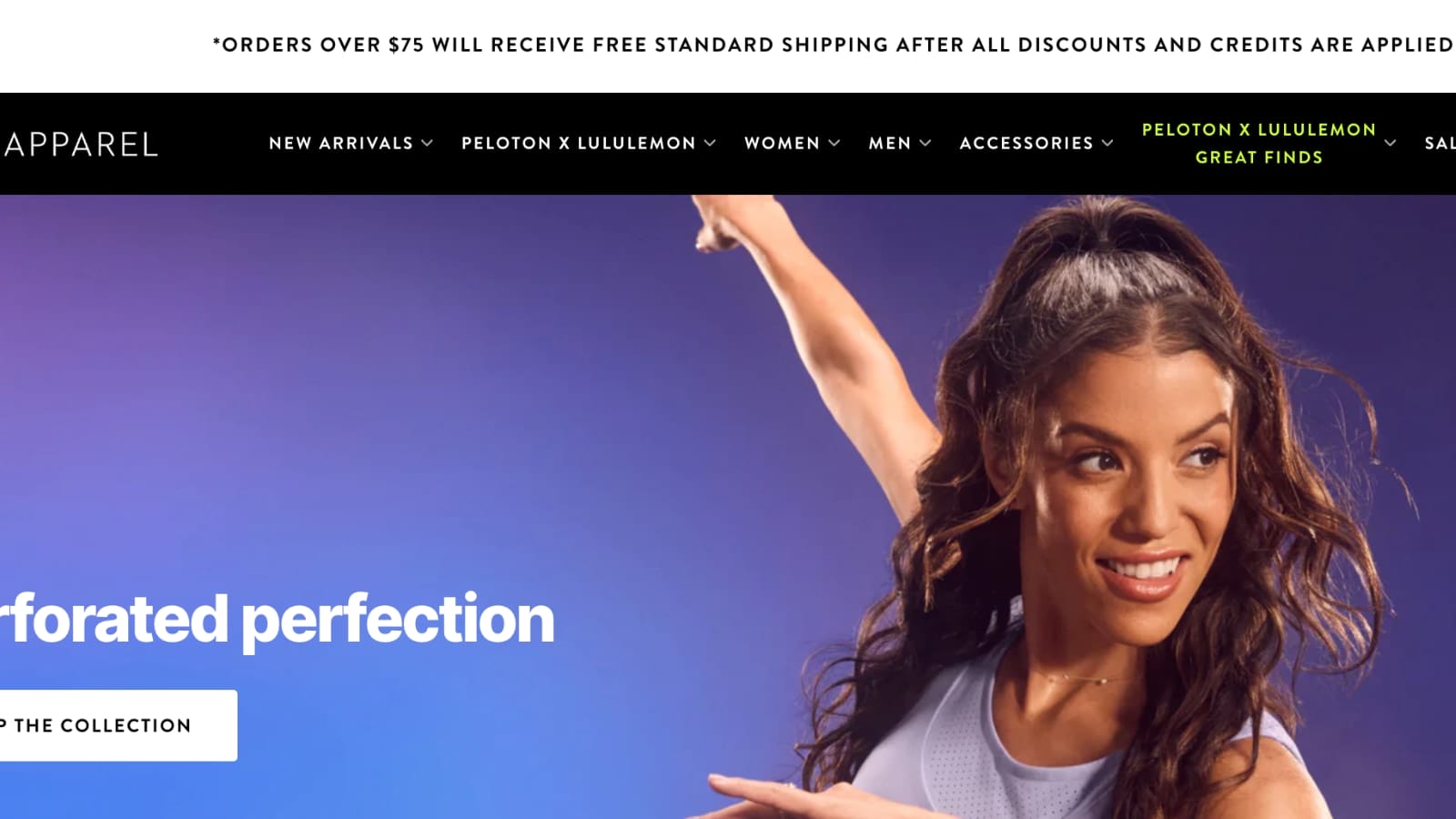Image resolution: width=1456 pixels, height=819 pixels.
Task: Click the Apparel logo
Action: pos(80,144)
